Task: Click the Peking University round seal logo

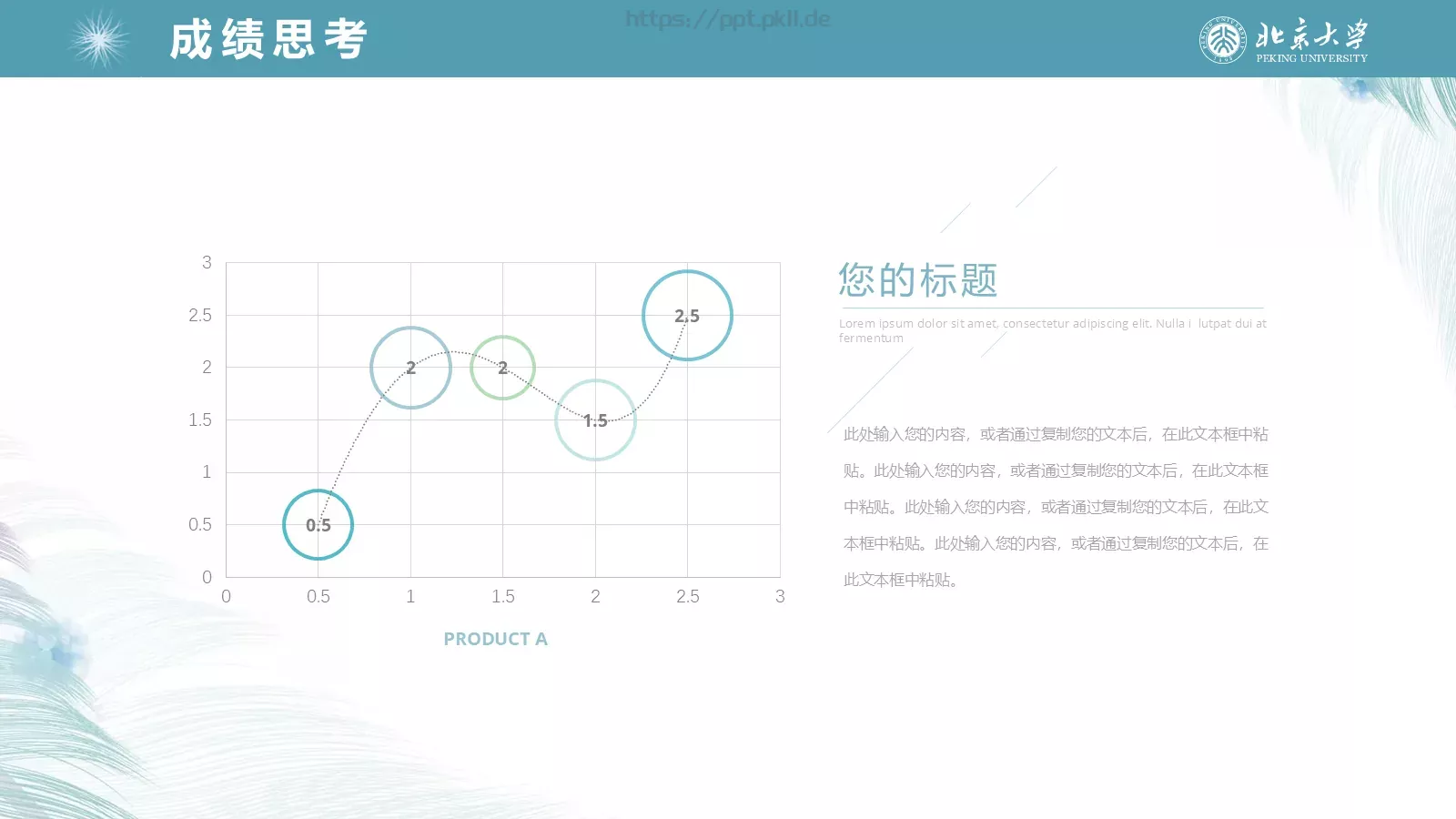Action: click(1223, 40)
